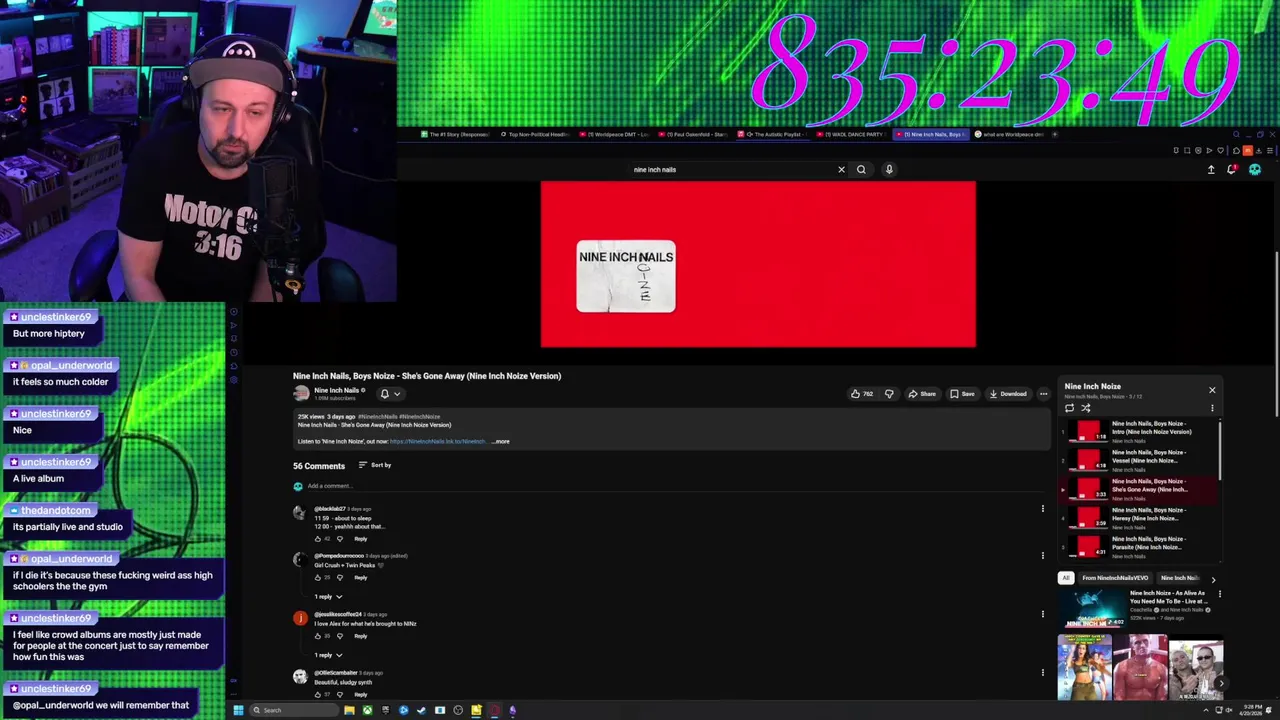
Task: Expand the description with ...more
Action: pyautogui.click(x=501, y=441)
